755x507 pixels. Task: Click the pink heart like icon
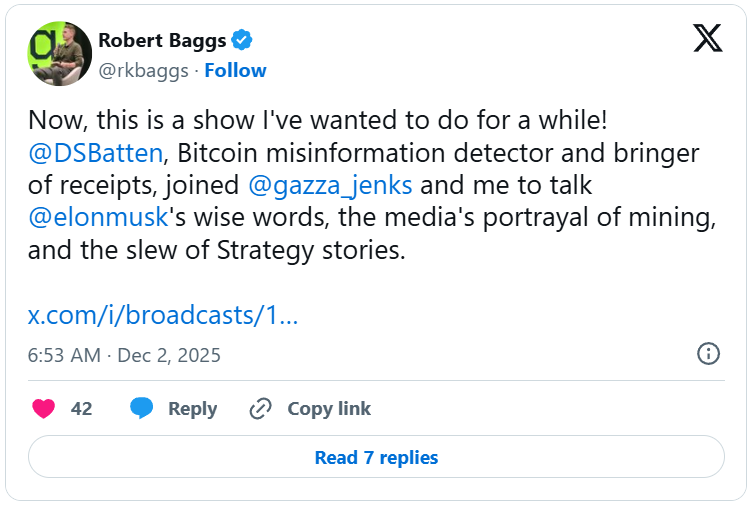pyautogui.click(x=43, y=408)
